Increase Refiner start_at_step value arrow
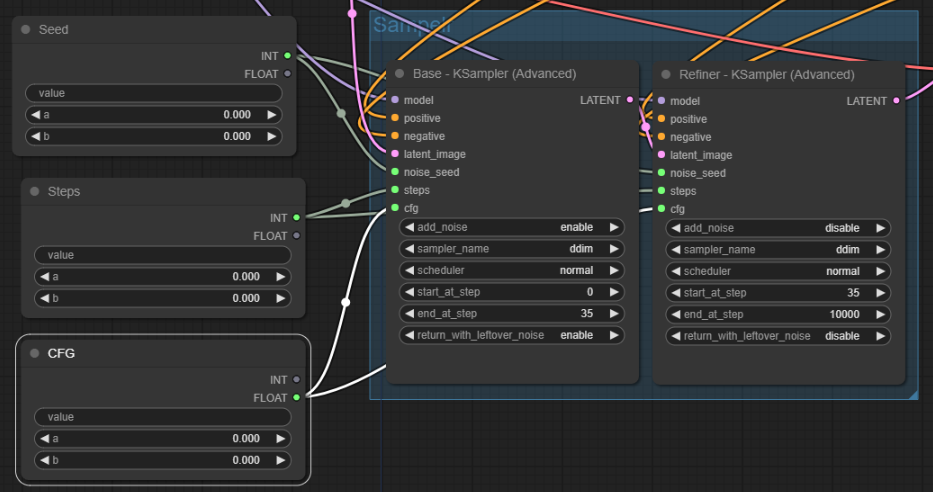The height and width of the screenshot is (492, 933). (881, 293)
